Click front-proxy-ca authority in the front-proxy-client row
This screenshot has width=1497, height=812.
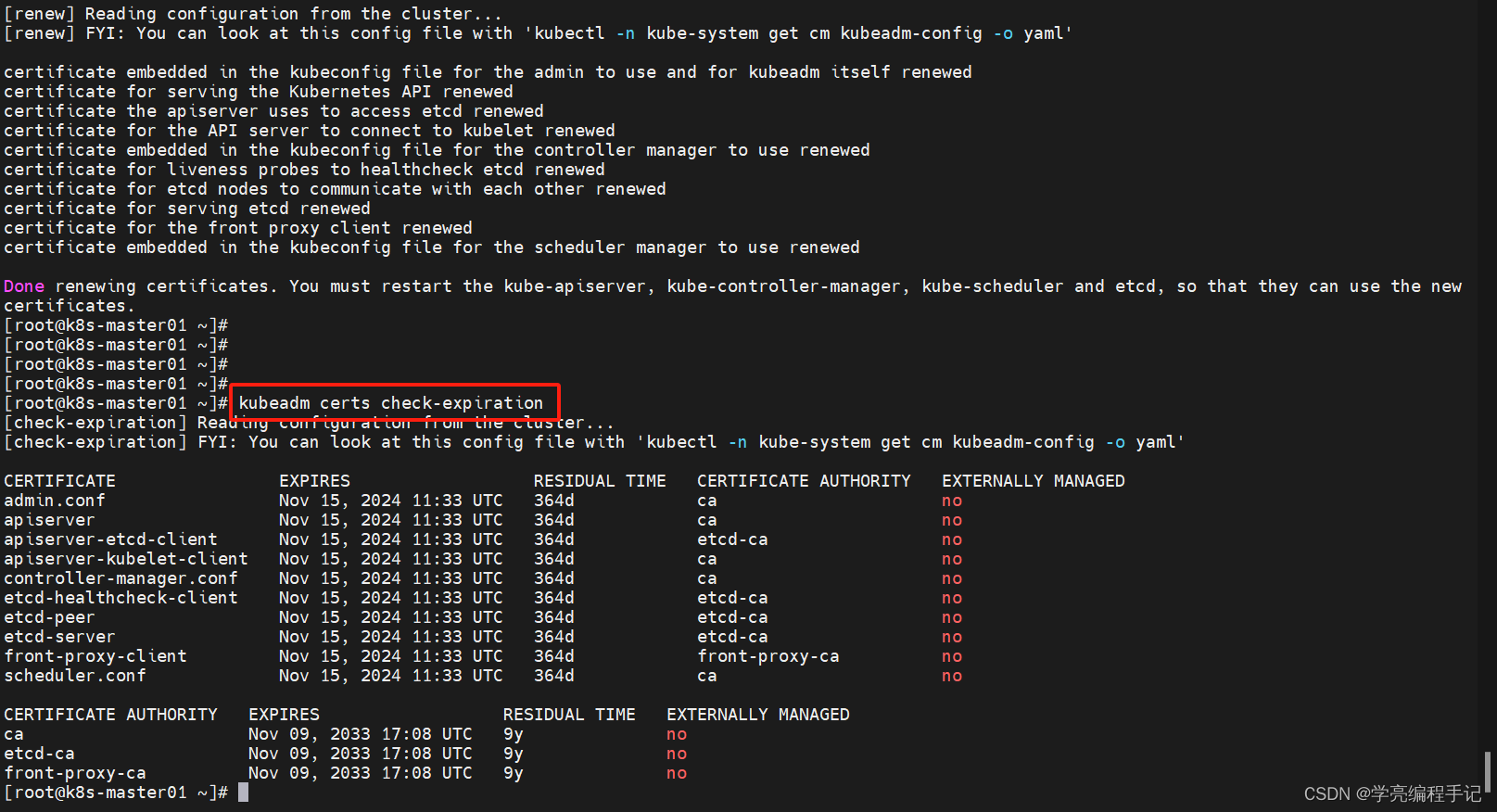pos(768,656)
